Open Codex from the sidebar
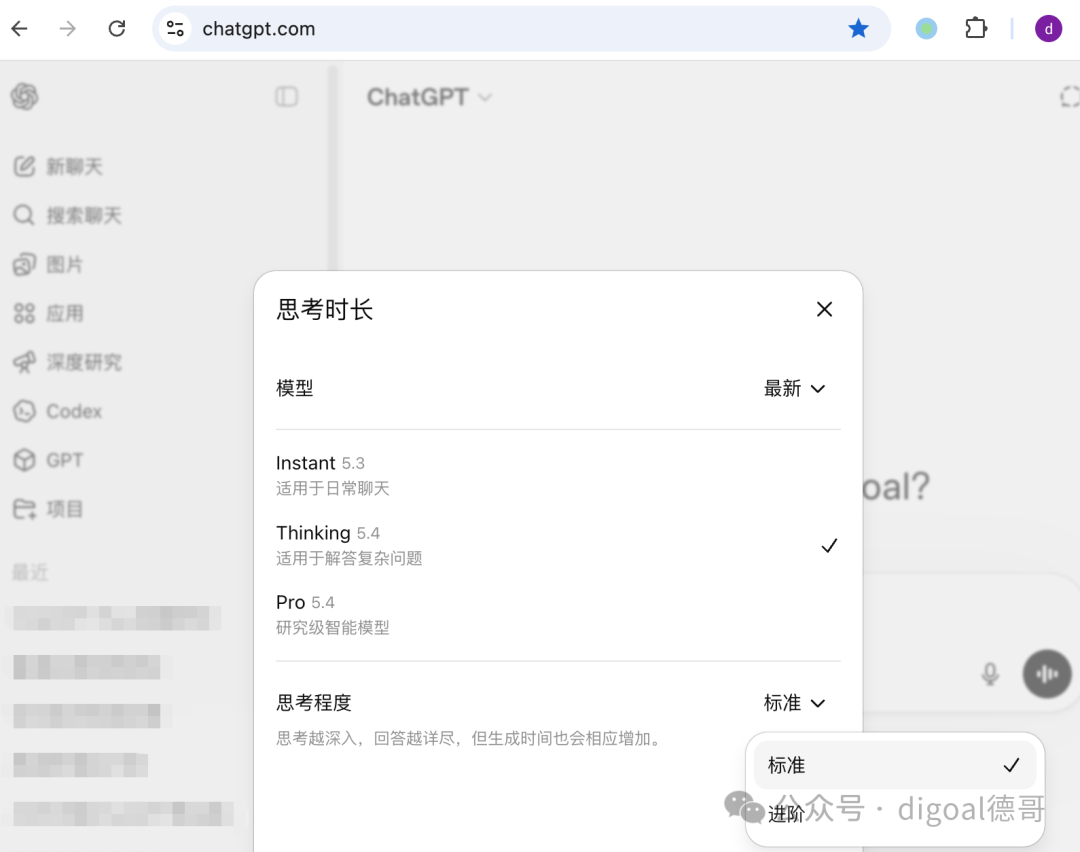The image size is (1080, 852). point(58,411)
